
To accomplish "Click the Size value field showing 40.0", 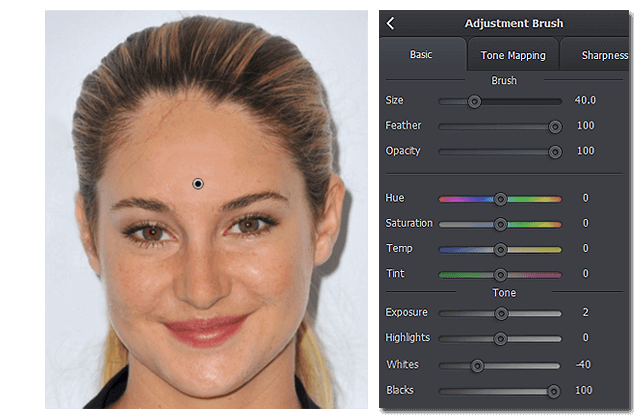I will [x=585, y=100].
